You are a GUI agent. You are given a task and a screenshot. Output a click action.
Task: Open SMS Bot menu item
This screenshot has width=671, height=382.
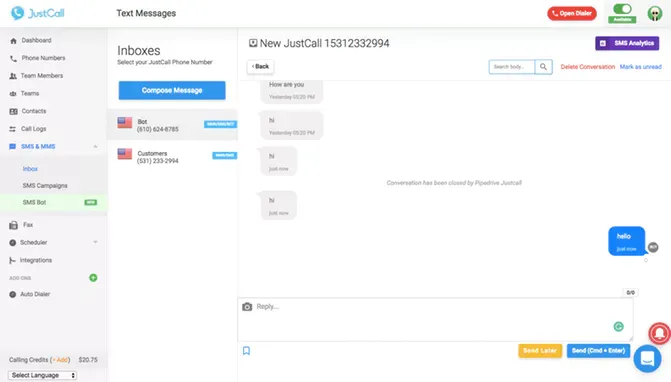[x=34, y=202]
